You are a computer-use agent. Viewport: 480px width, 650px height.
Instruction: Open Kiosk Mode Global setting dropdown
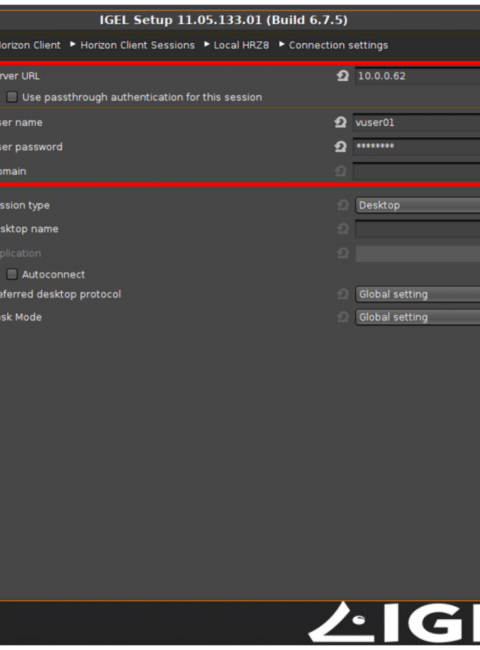pos(417,317)
